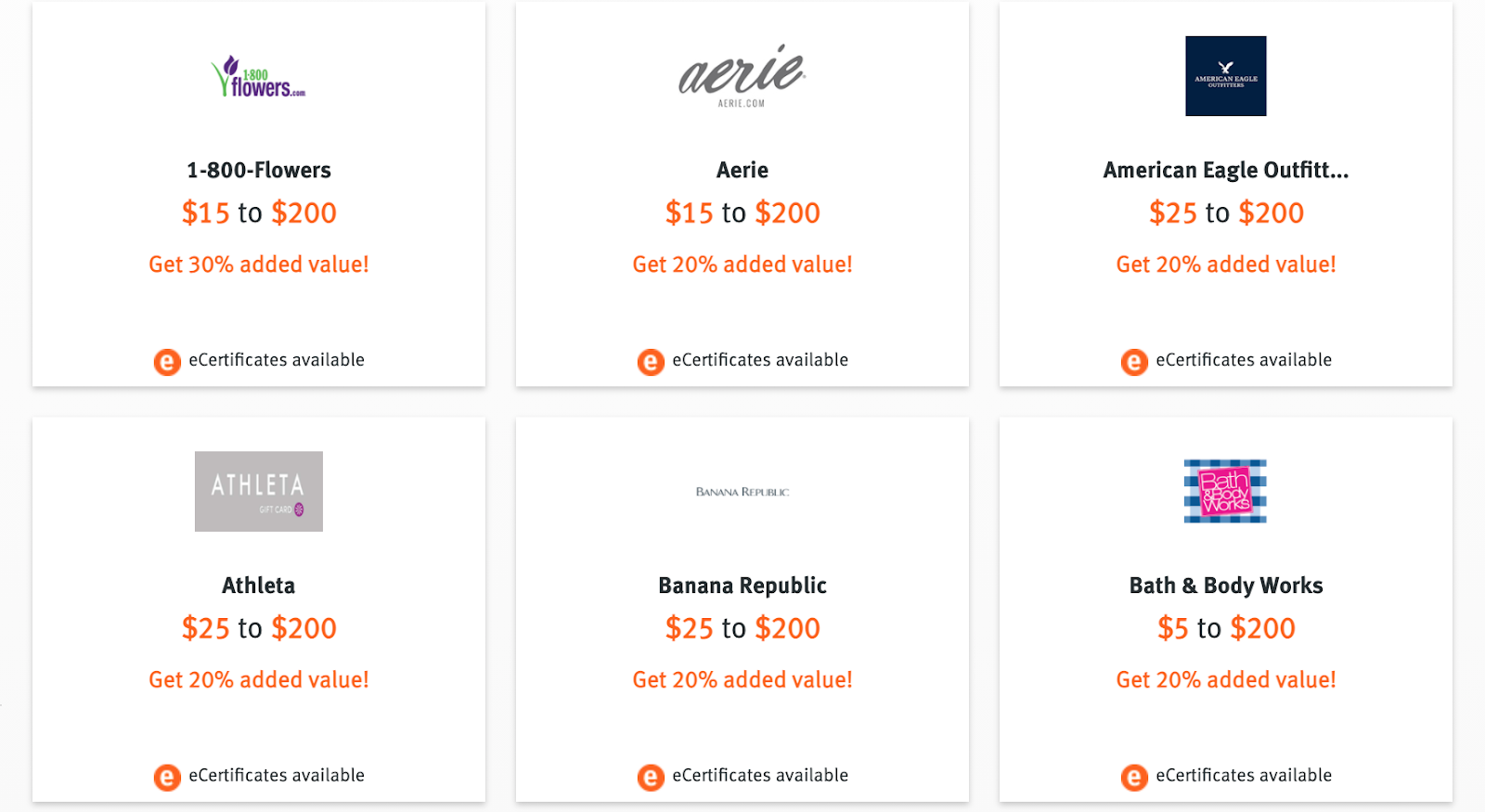Select the Athleta card title

click(x=258, y=586)
